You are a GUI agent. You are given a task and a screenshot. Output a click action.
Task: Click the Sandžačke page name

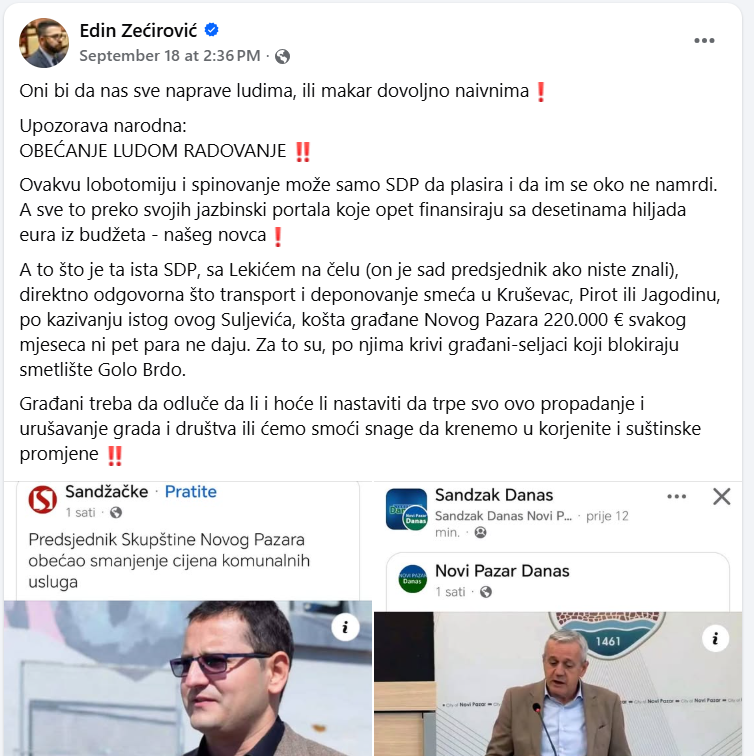pos(107,492)
